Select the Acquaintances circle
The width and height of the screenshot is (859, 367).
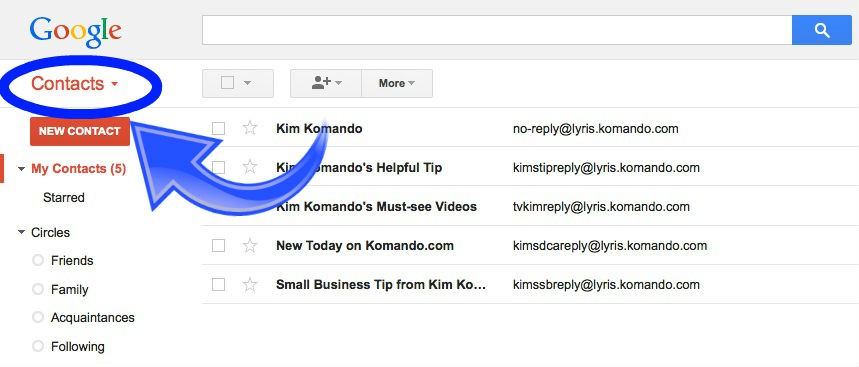[x=93, y=318]
